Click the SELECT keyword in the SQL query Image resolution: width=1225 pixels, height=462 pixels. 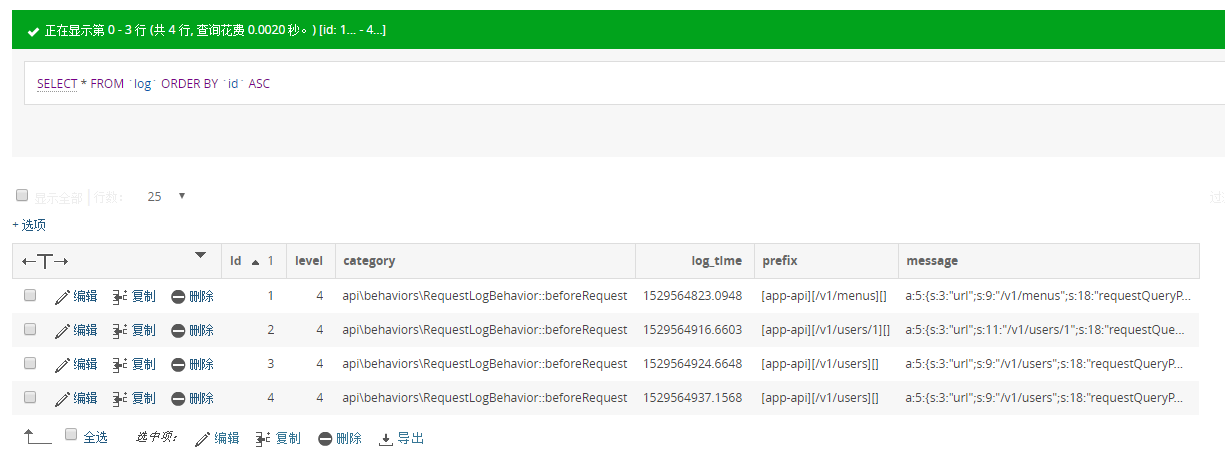57,84
